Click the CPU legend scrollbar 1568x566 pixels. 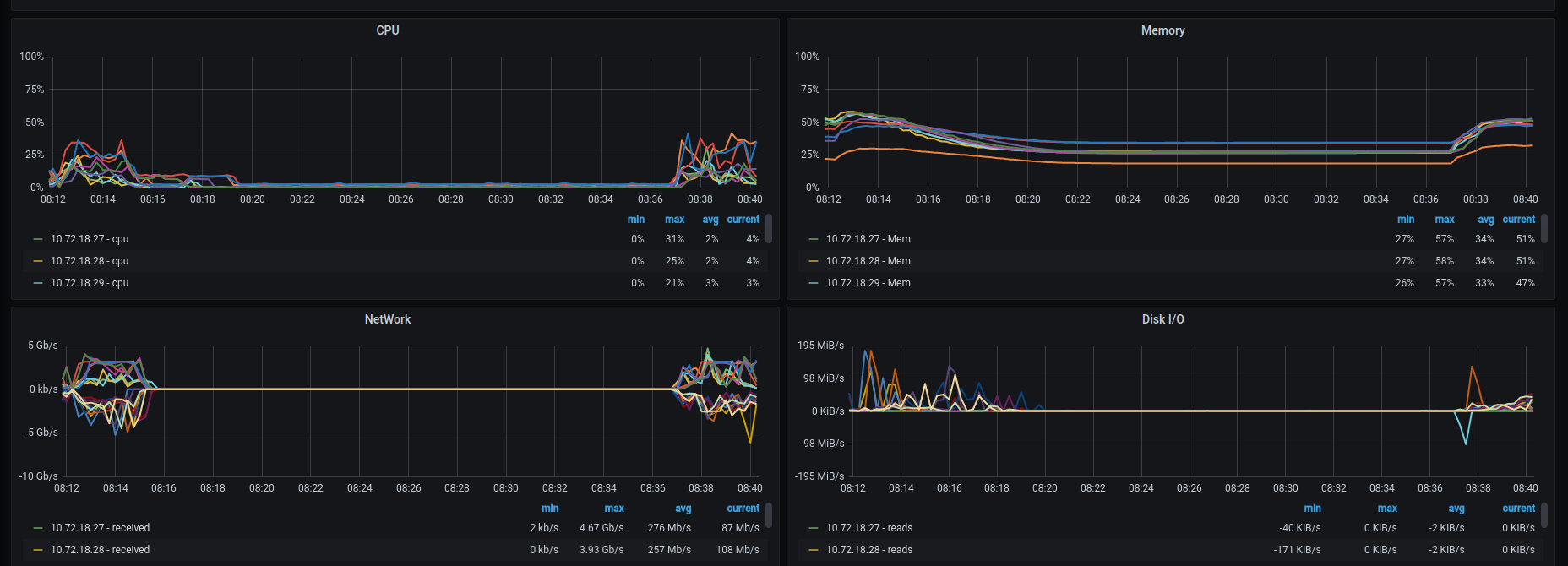point(769,228)
